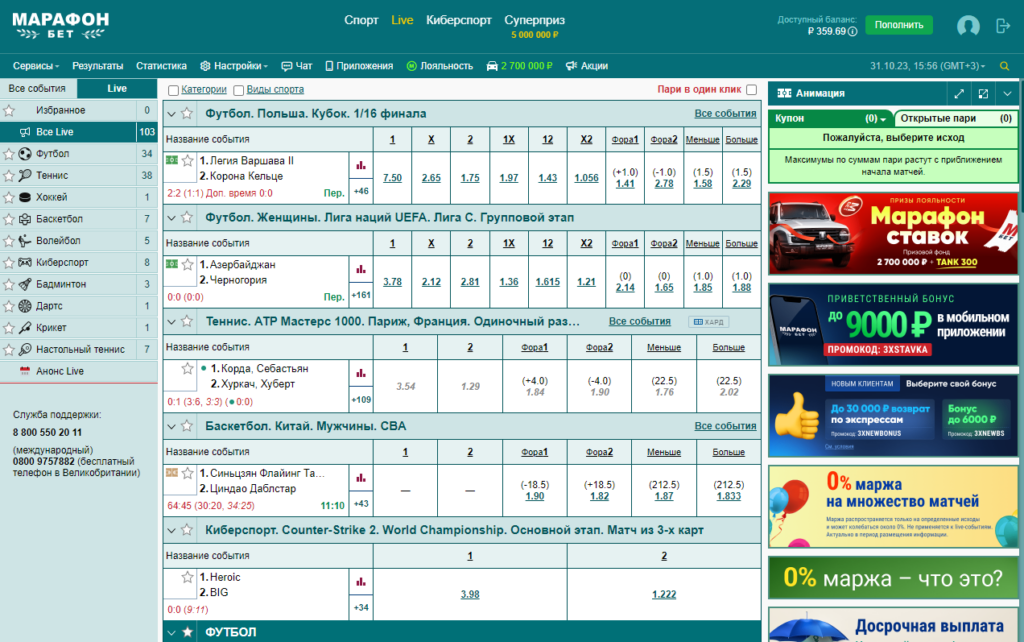Viewport: 1024px width, 642px height.
Task: Open the Купон dropdown arrow
Action: 883,120
